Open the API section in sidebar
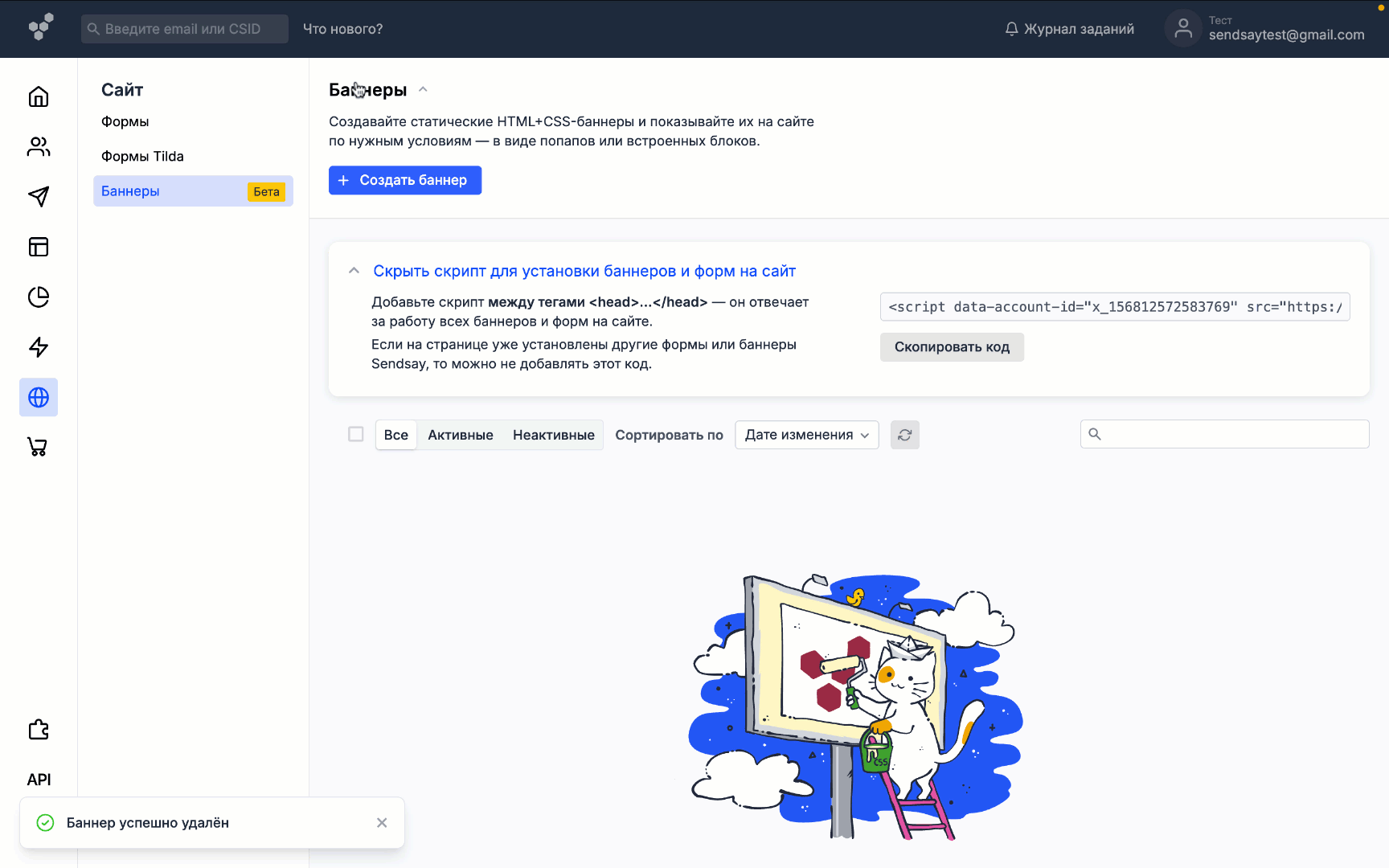The width and height of the screenshot is (1389, 868). [x=39, y=780]
